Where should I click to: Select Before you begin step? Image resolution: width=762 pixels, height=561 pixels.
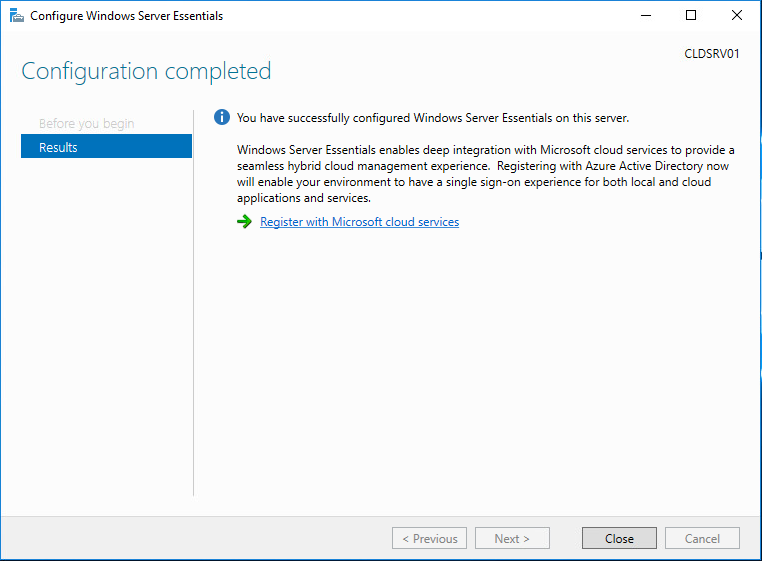click(87, 123)
